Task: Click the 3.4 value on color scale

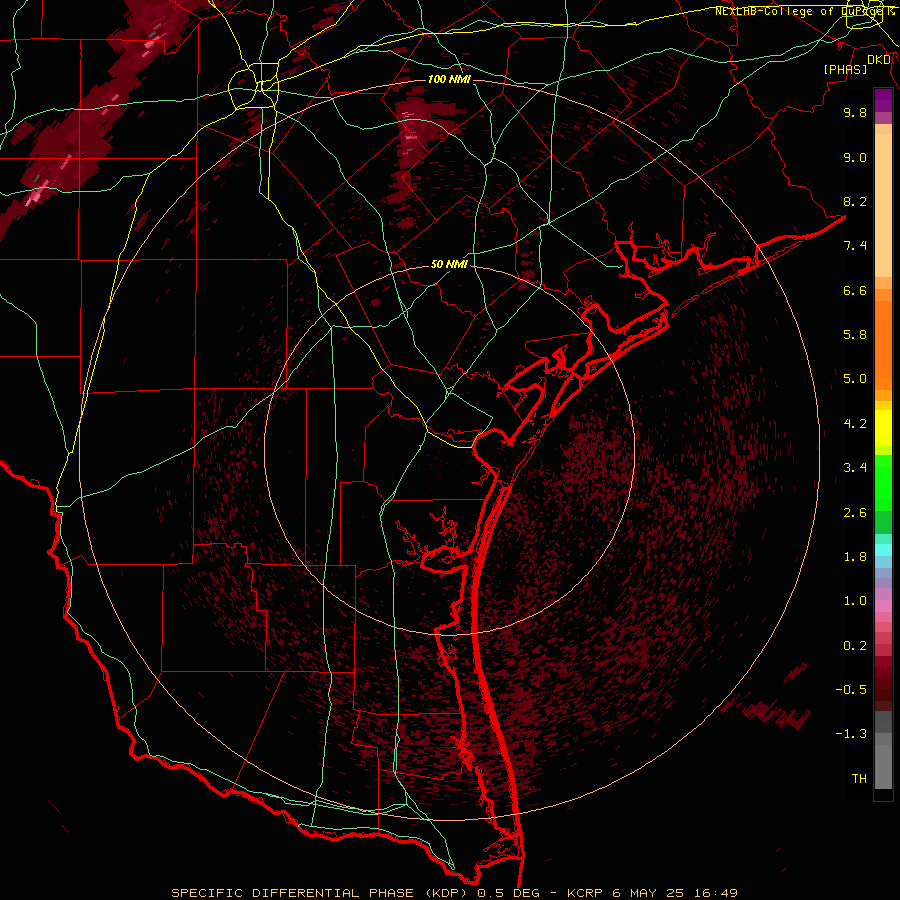Action: [855, 468]
